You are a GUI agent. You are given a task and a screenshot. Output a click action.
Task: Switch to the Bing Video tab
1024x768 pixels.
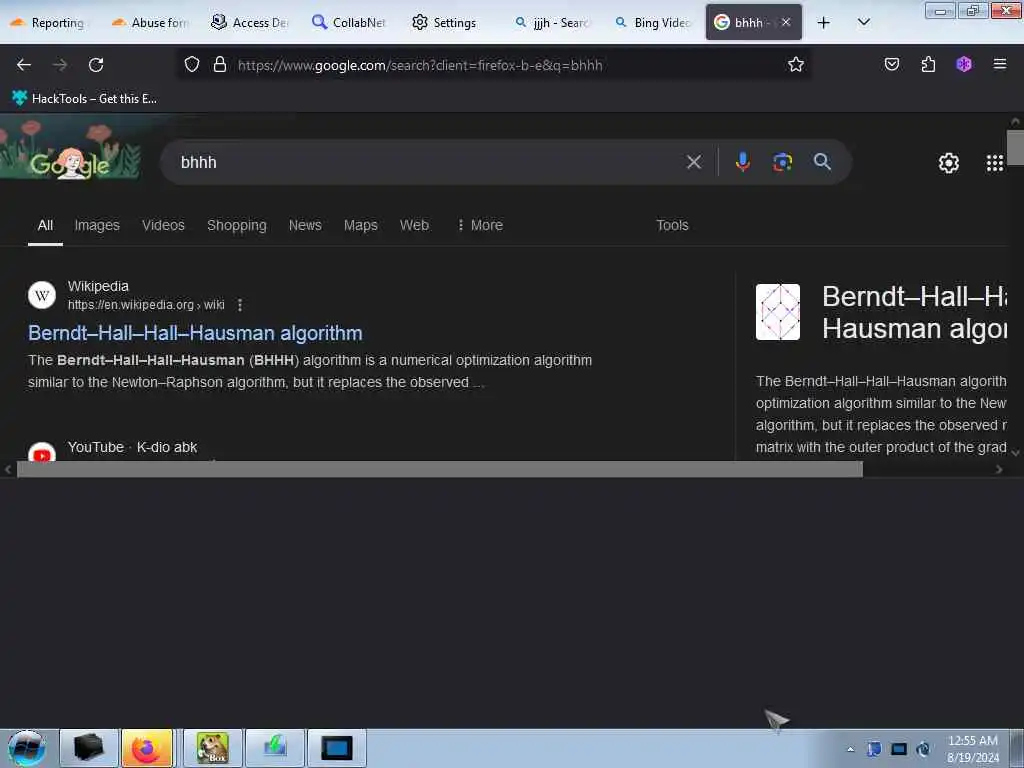653,23
